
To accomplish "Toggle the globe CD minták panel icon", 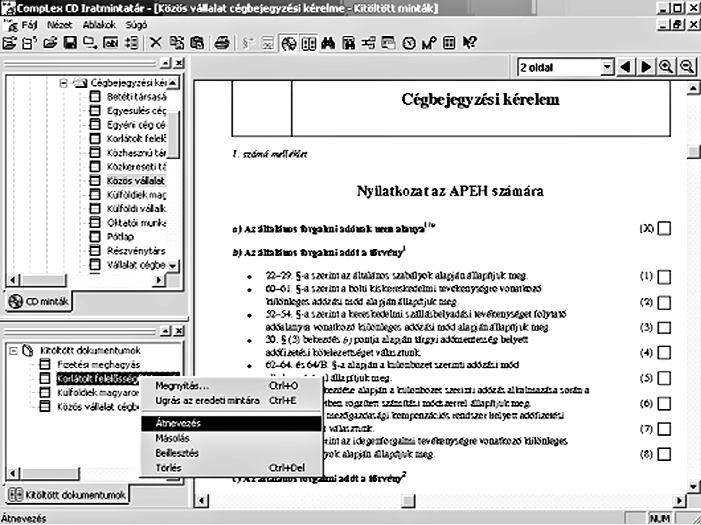I will pos(288,43).
